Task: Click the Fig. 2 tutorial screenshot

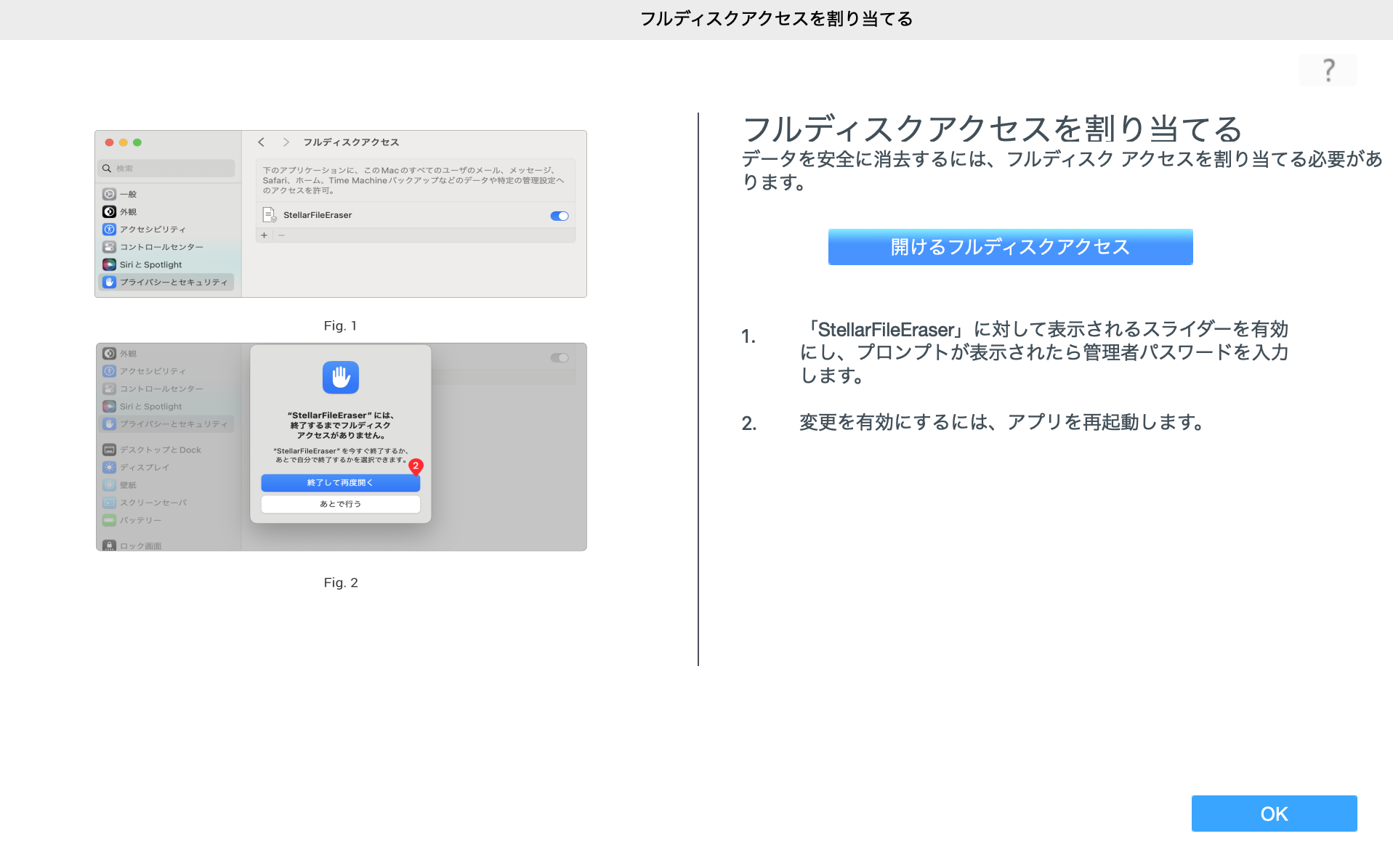Action: (341, 447)
